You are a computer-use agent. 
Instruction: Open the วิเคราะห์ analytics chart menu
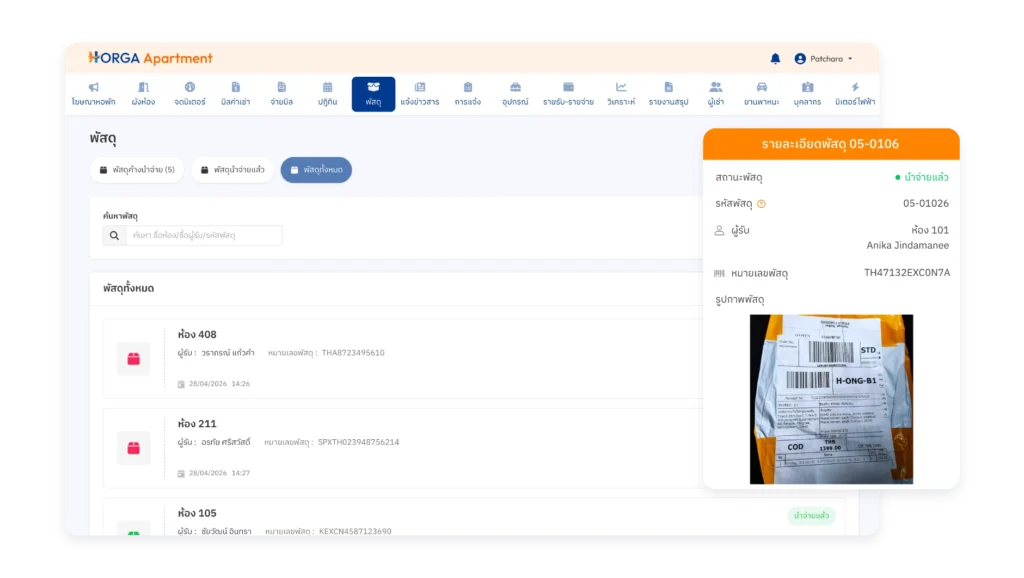(621, 94)
